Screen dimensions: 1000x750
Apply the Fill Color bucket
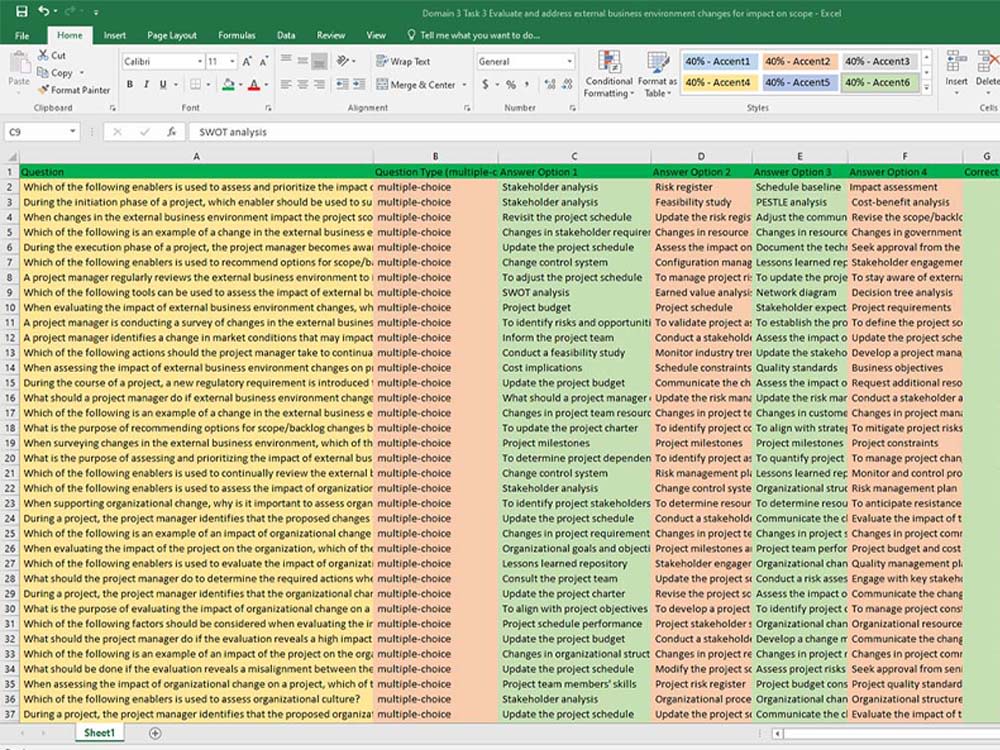[228, 84]
